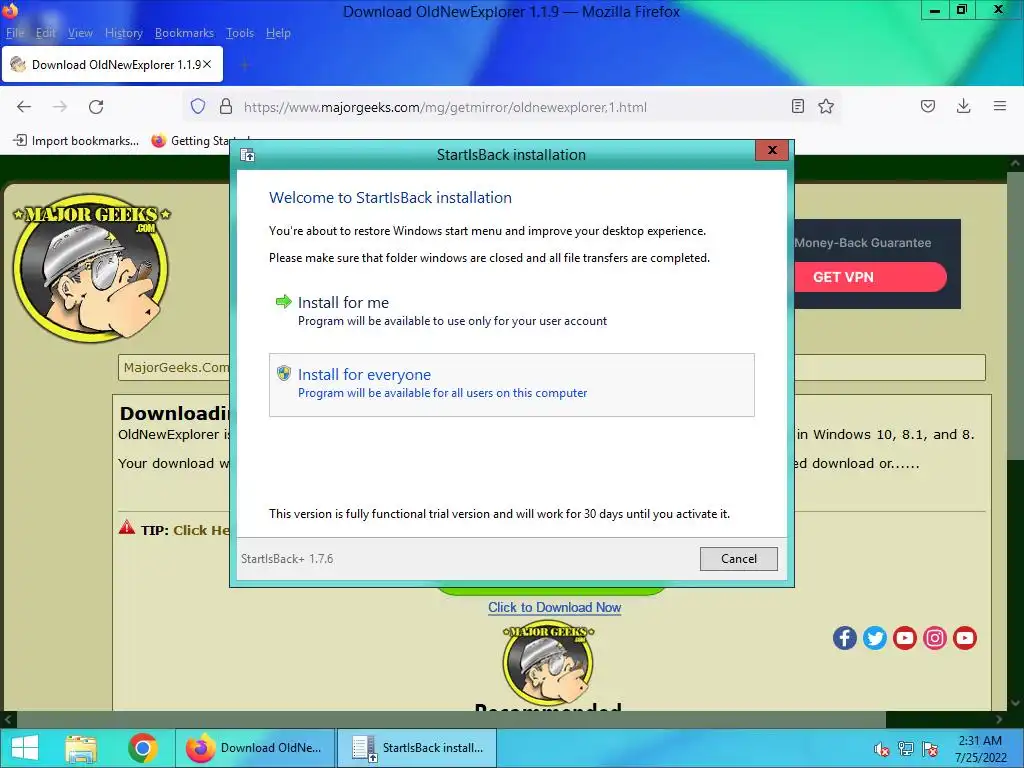Click the horizontal page scrollbar
This screenshot has width=1024, height=768.
[x=451, y=719]
